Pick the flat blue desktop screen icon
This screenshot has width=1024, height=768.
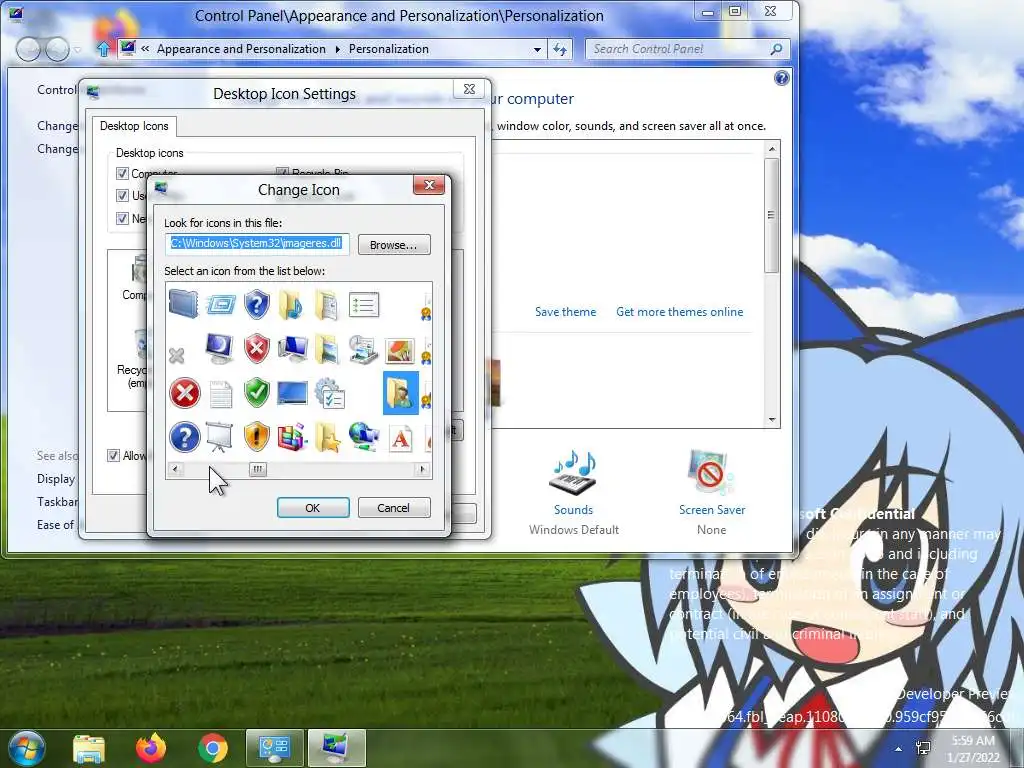pyautogui.click(x=293, y=393)
